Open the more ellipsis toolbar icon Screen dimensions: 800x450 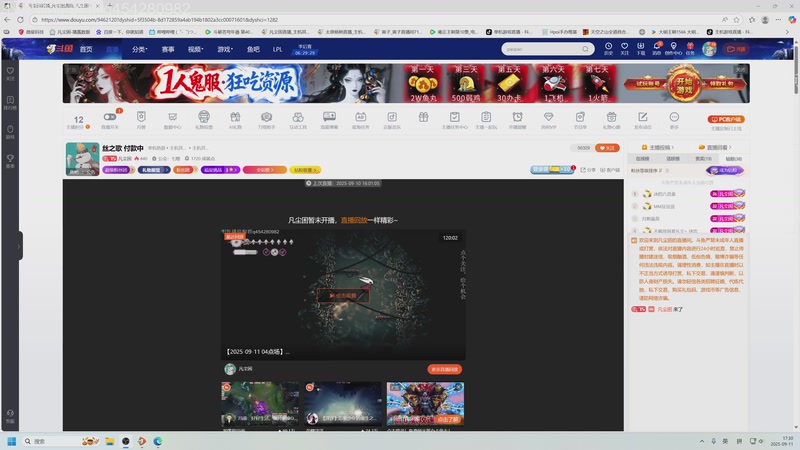[674, 117]
